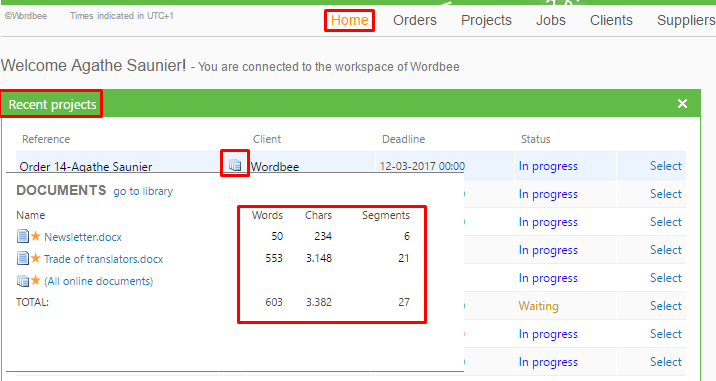716x381 pixels.
Task: Click the Trade of translators.docx document icon
Action: (x=22, y=258)
